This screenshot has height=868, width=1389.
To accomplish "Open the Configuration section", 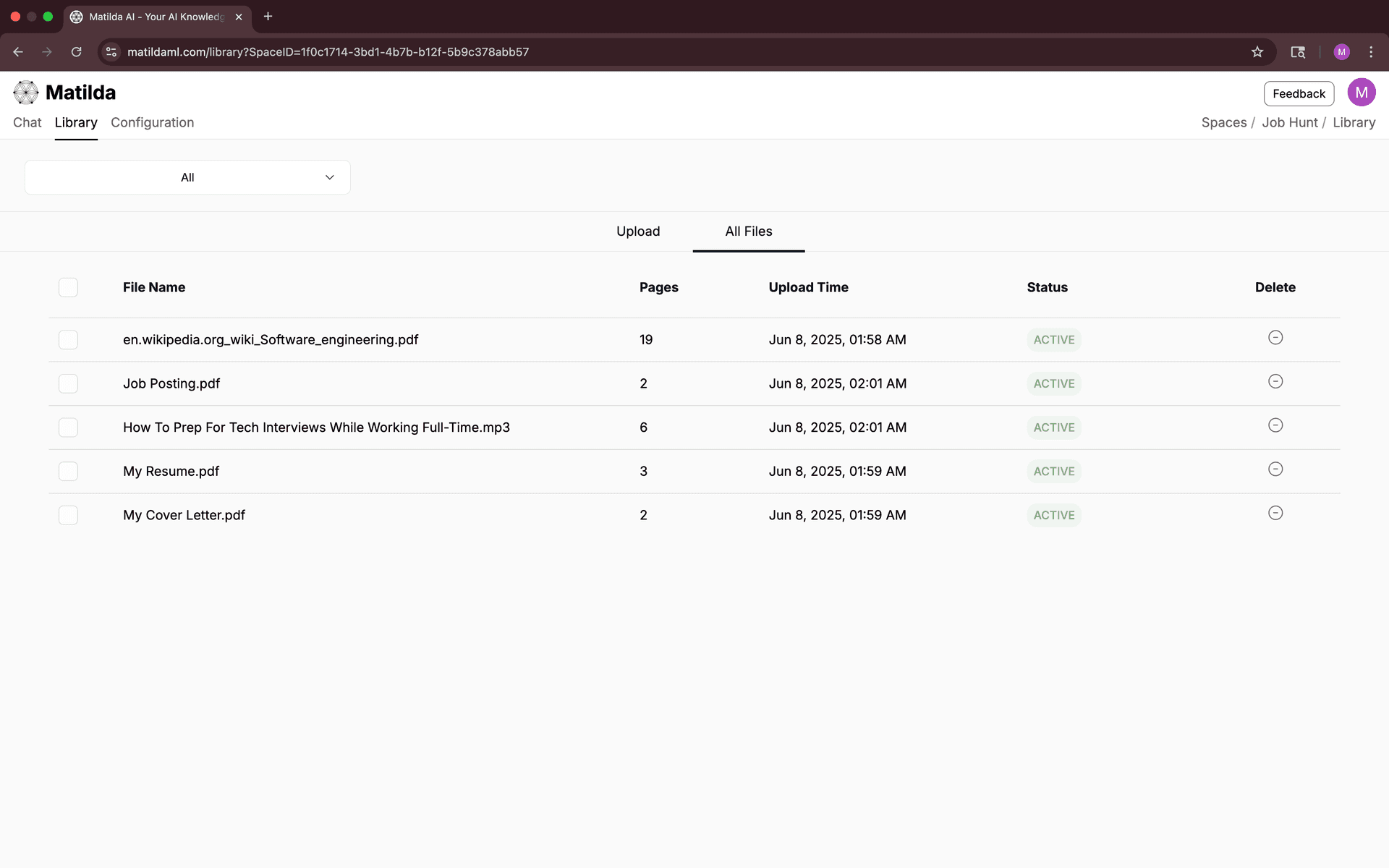I will click(x=152, y=122).
